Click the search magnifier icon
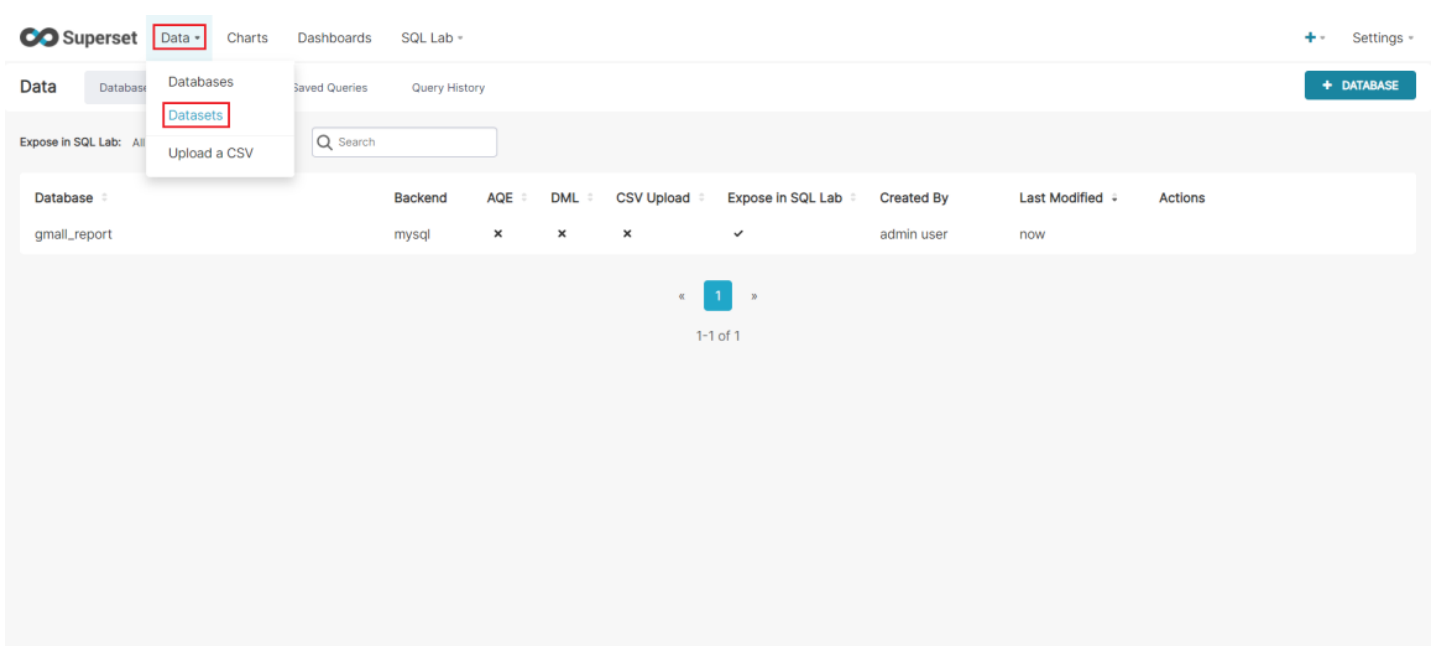Screen dimensions: 1443x646 [x=325, y=142]
